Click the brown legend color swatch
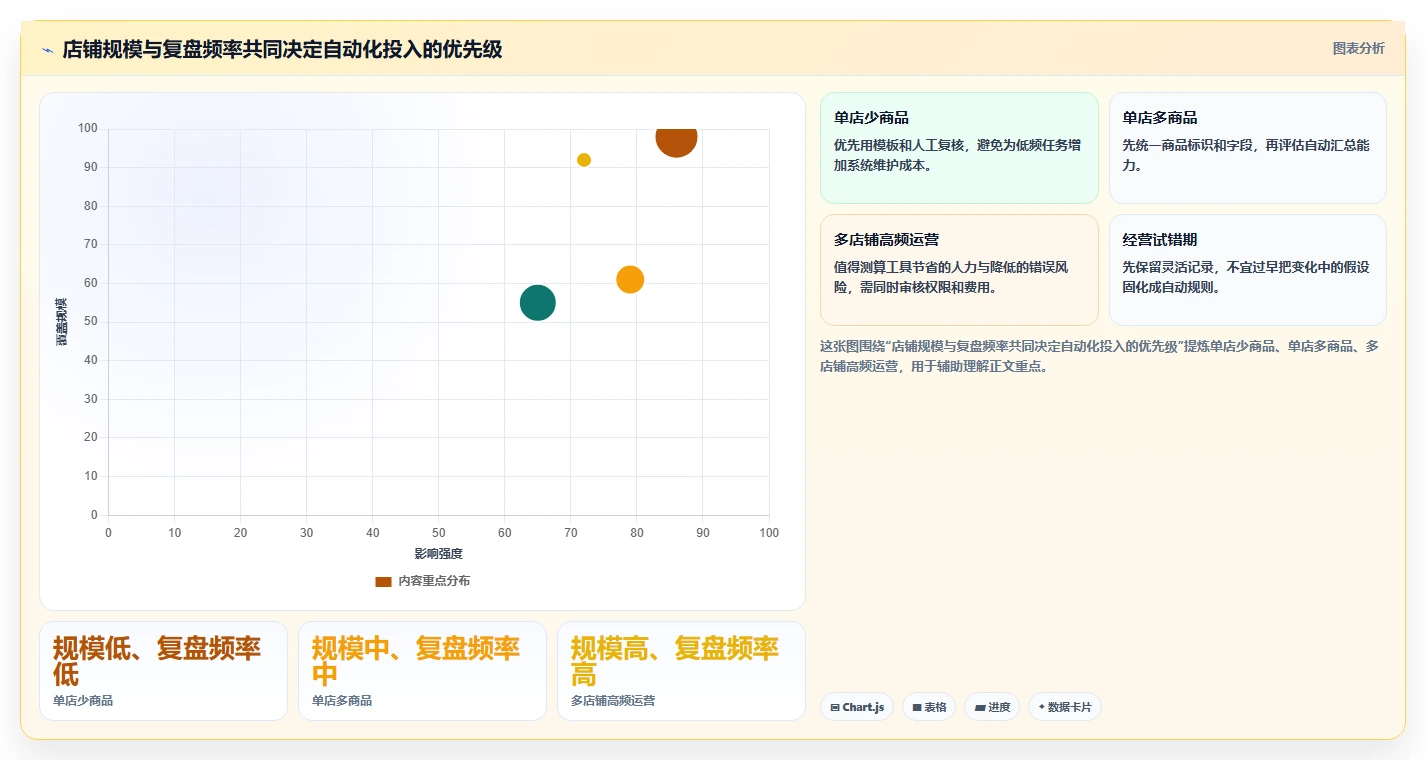This screenshot has width=1426, height=760. 383,581
